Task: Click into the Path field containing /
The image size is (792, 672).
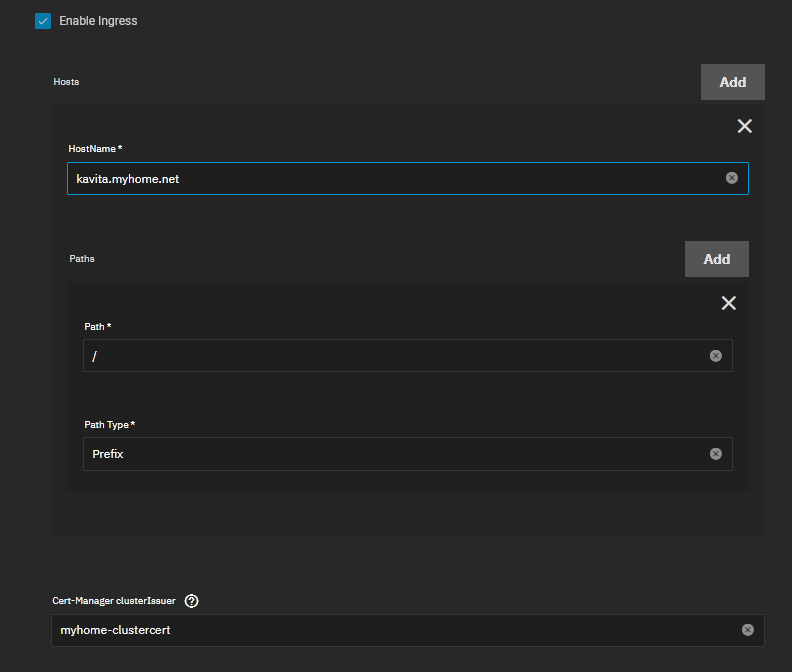Action: (408, 356)
